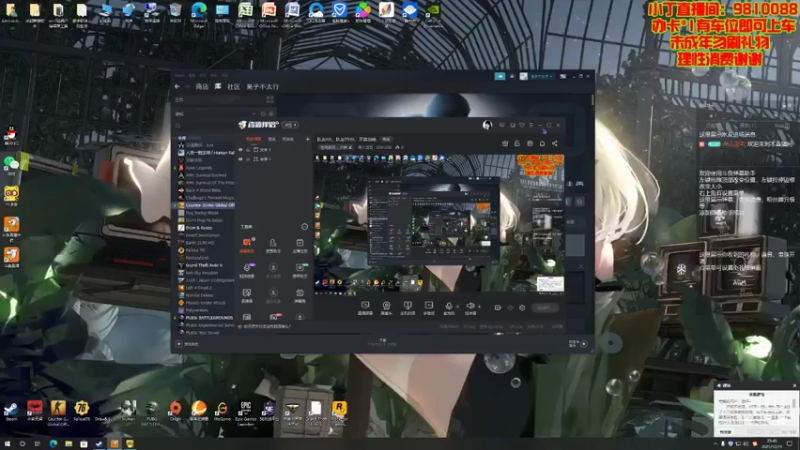800x450 pixels.
Task: Open Steam desktop shortcut
Action: (11, 411)
